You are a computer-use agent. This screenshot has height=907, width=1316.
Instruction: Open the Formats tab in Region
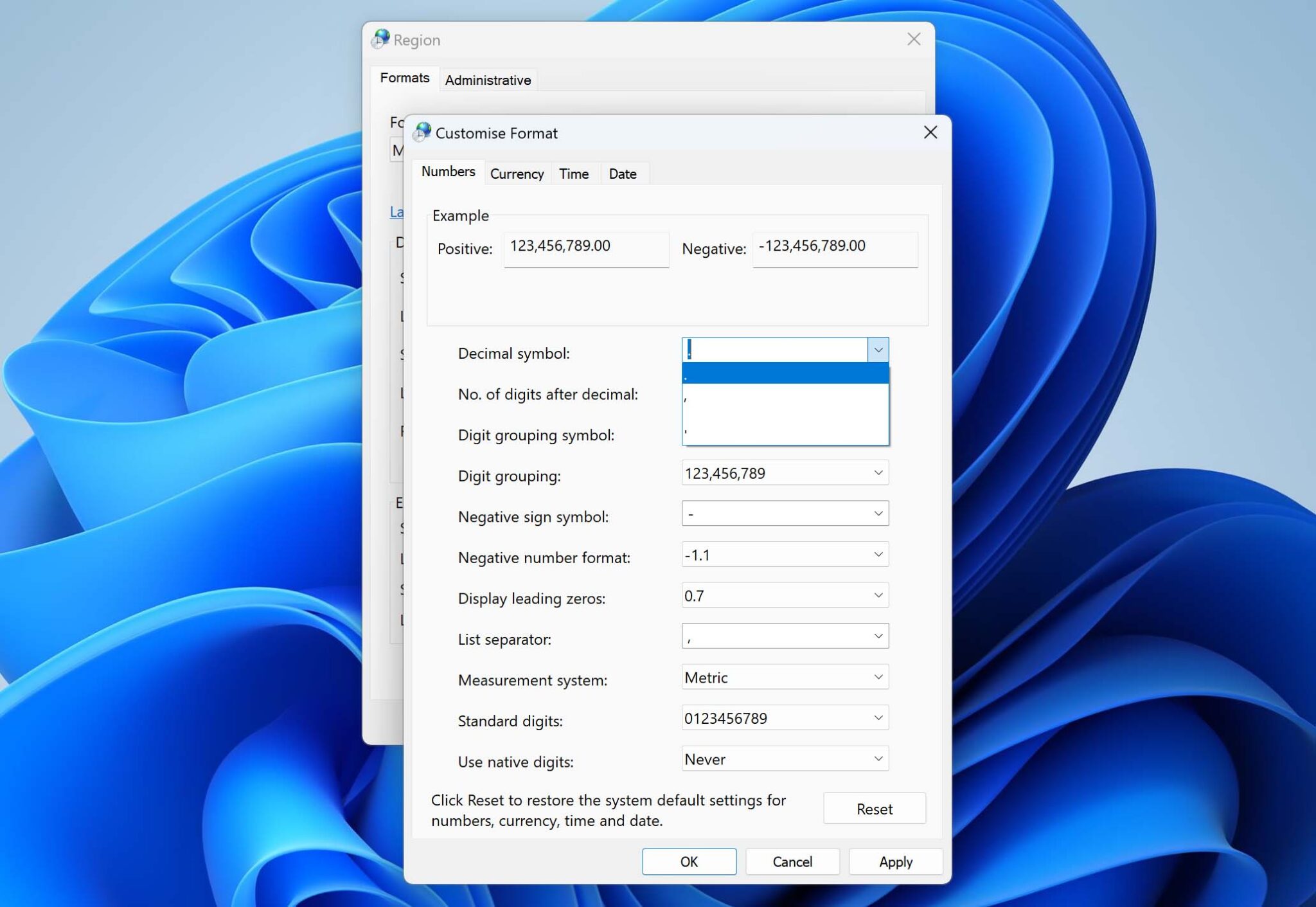coord(404,79)
